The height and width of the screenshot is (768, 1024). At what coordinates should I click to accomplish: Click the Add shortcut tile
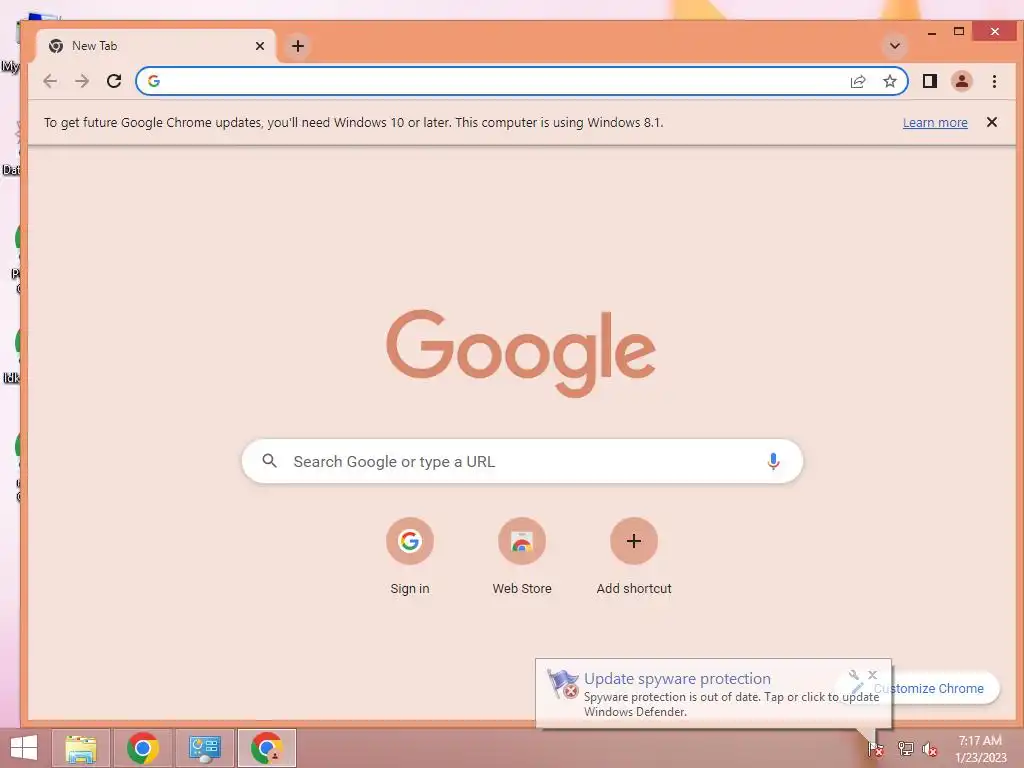point(634,557)
